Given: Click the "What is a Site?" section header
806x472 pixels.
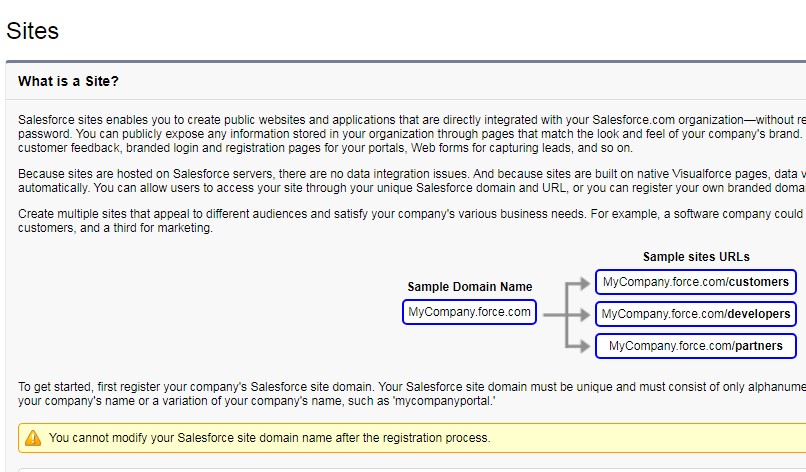Looking at the screenshot, I should pyautogui.click(x=68, y=81).
